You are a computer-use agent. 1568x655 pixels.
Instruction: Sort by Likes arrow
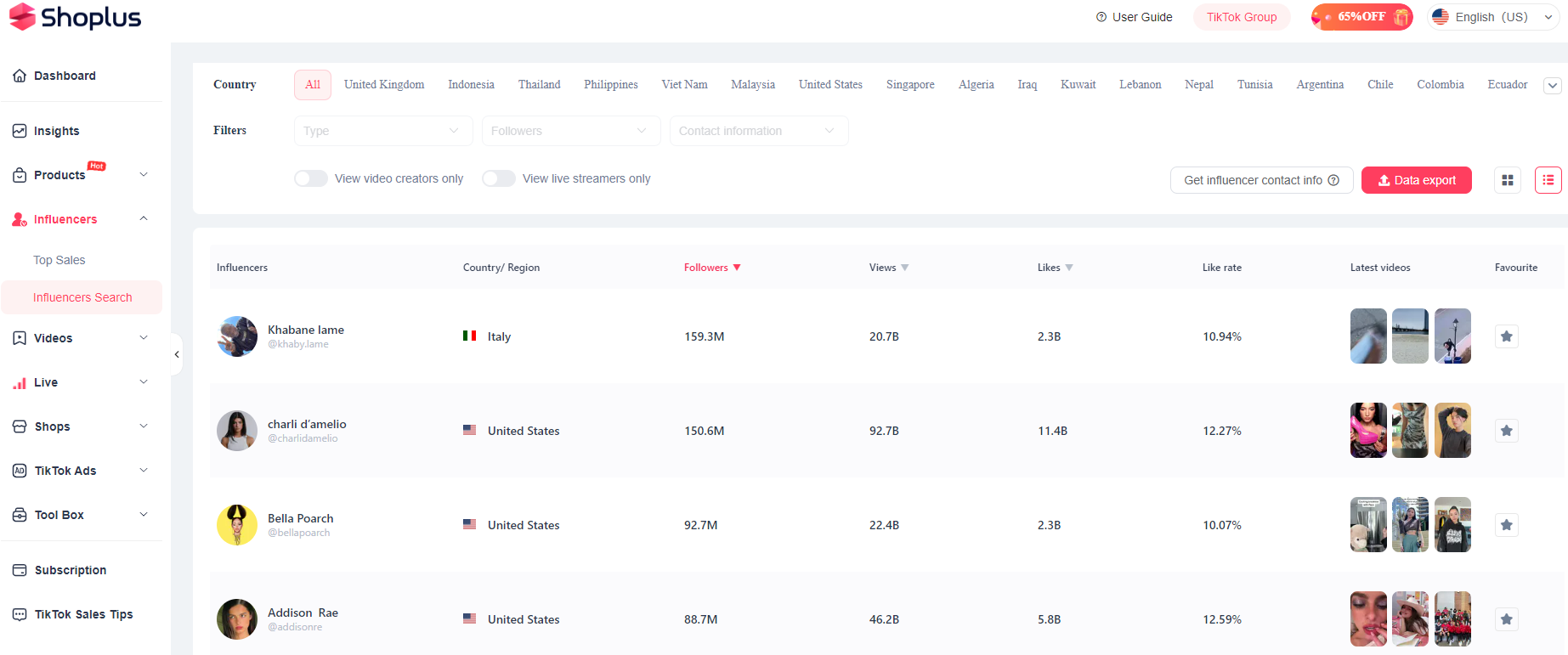1069,268
